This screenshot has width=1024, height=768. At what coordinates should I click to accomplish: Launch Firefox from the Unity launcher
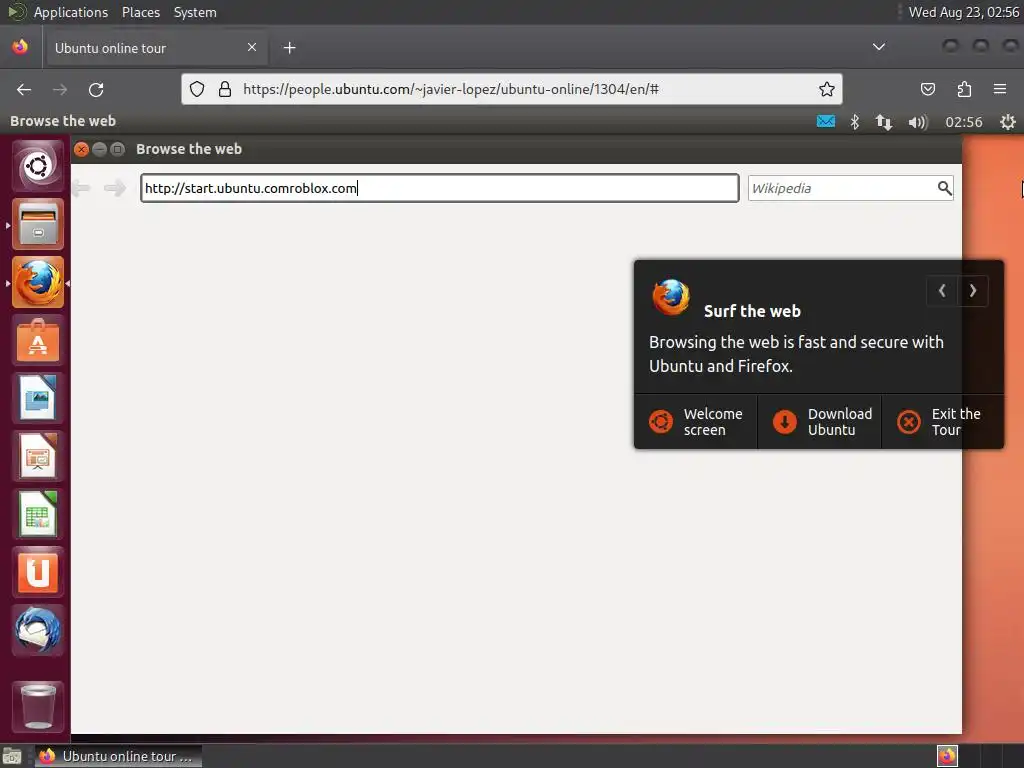(x=38, y=282)
